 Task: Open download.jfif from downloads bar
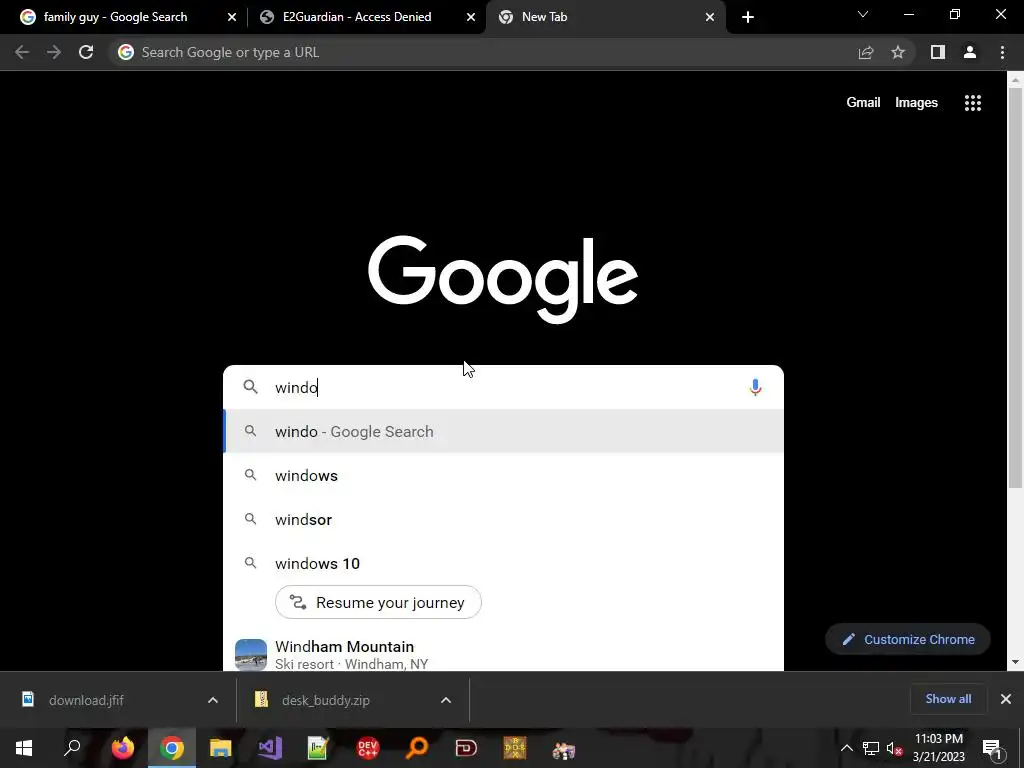[86, 700]
